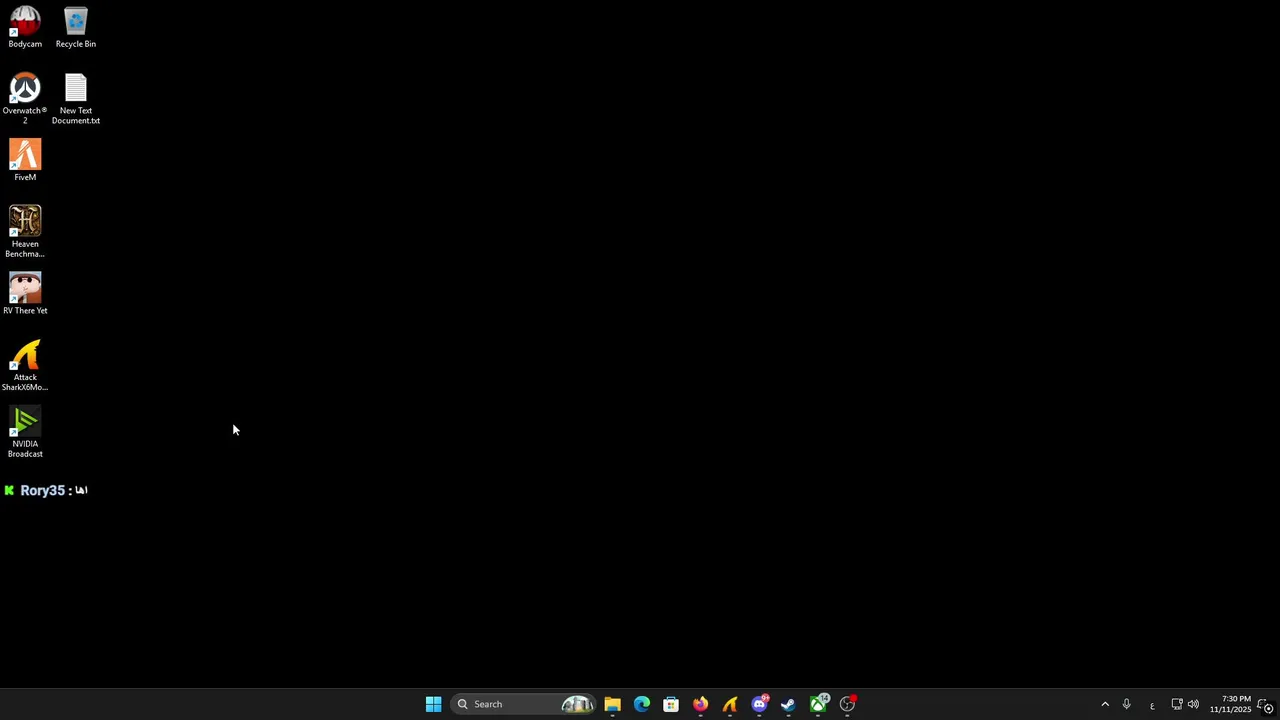Show hidden system tray icons
Screen dimensions: 1280x720
[x=1105, y=704]
